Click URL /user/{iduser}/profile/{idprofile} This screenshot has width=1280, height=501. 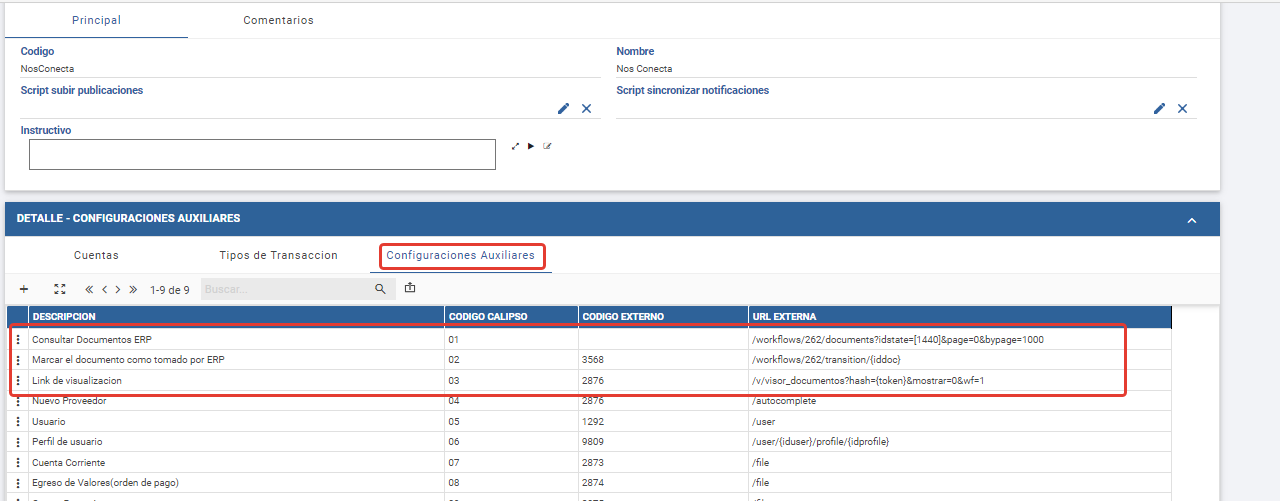pos(820,442)
